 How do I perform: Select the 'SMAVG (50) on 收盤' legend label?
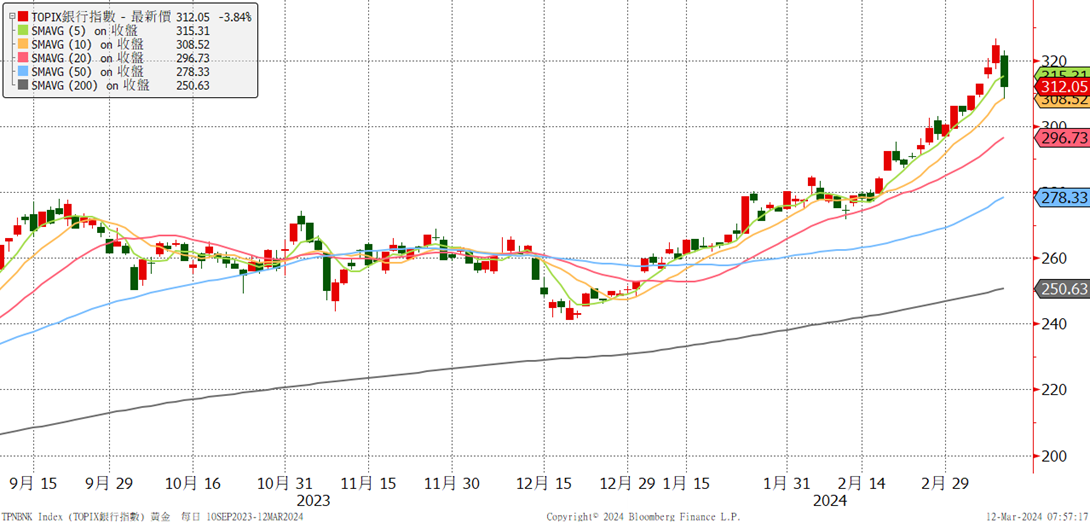[x=88, y=71]
